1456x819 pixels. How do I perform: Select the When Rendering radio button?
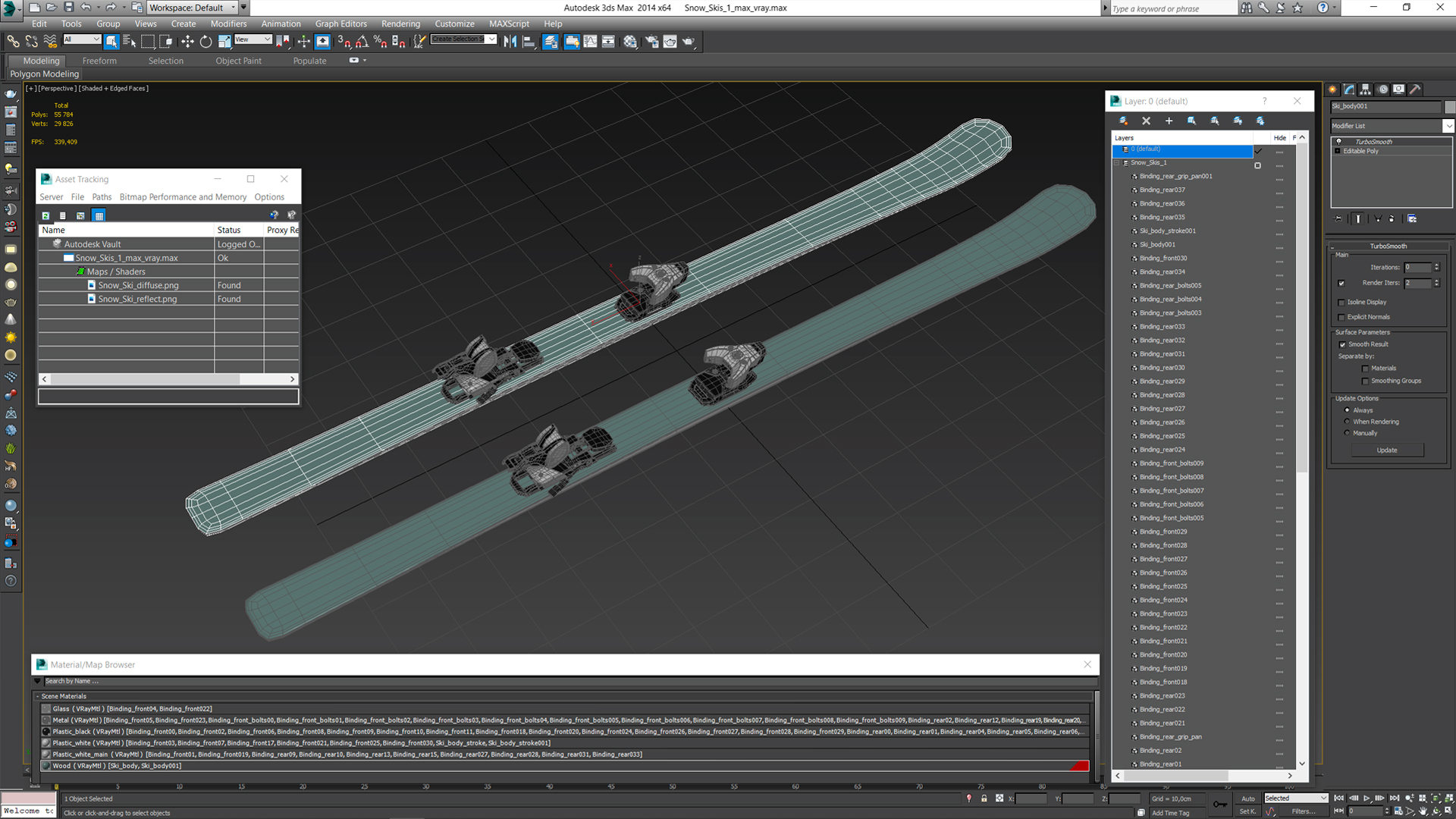1347,422
